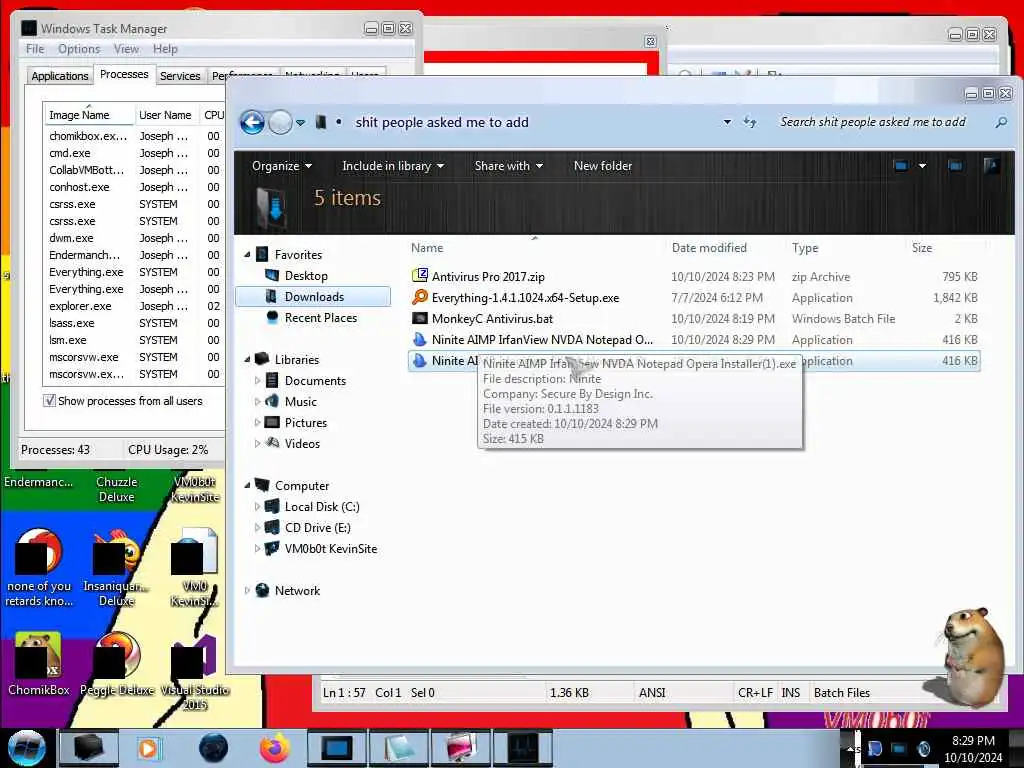Image resolution: width=1024 pixels, height=768 pixels.
Task: Expand the Music library node
Action: click(257, 402)
